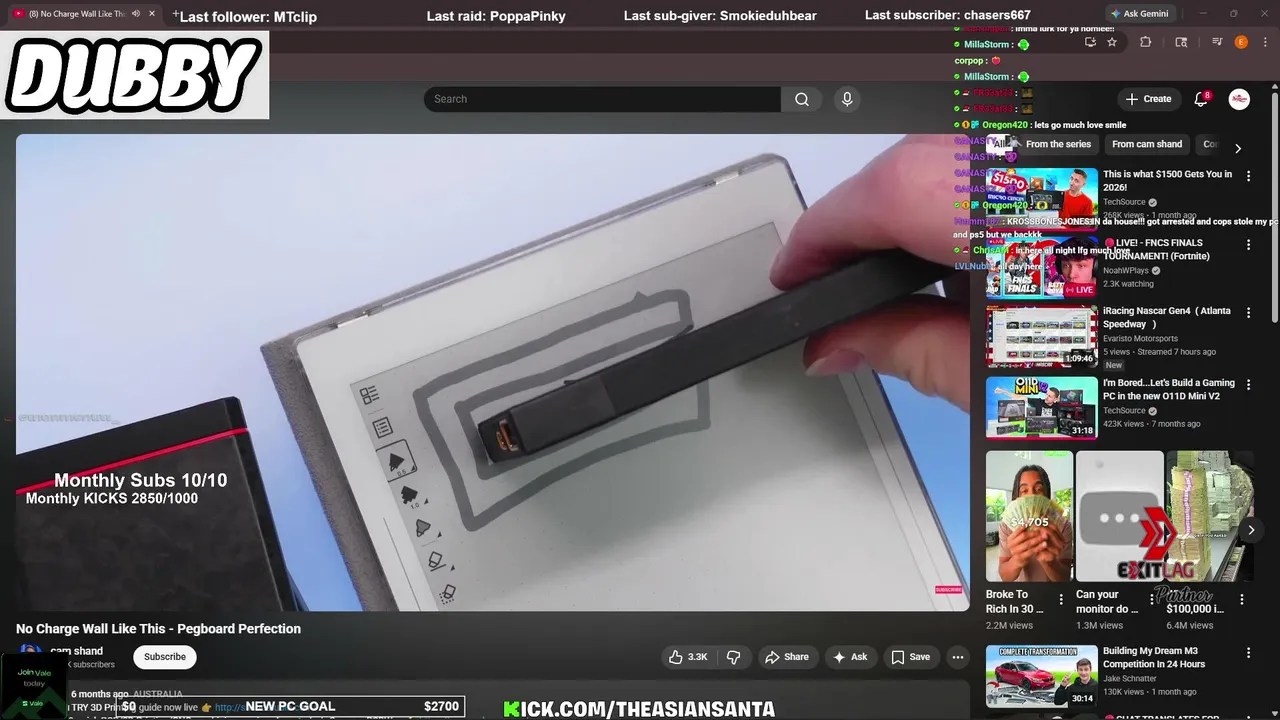Open options for FNCS FINALS livestream
This screenshot has height=720, width=1280.
[1248, 245]
